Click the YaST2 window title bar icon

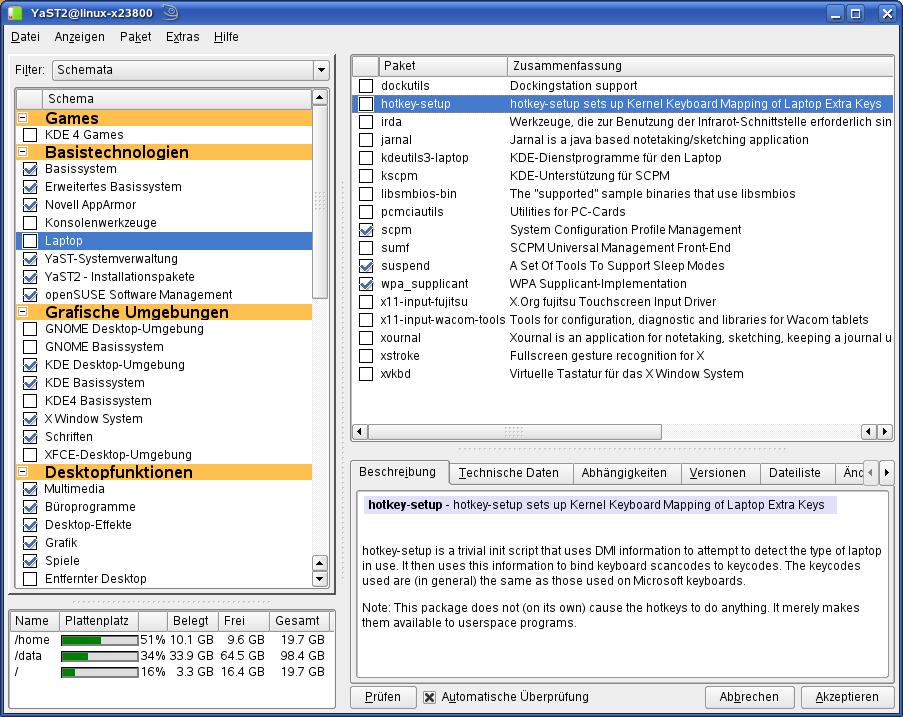[15, 13]
